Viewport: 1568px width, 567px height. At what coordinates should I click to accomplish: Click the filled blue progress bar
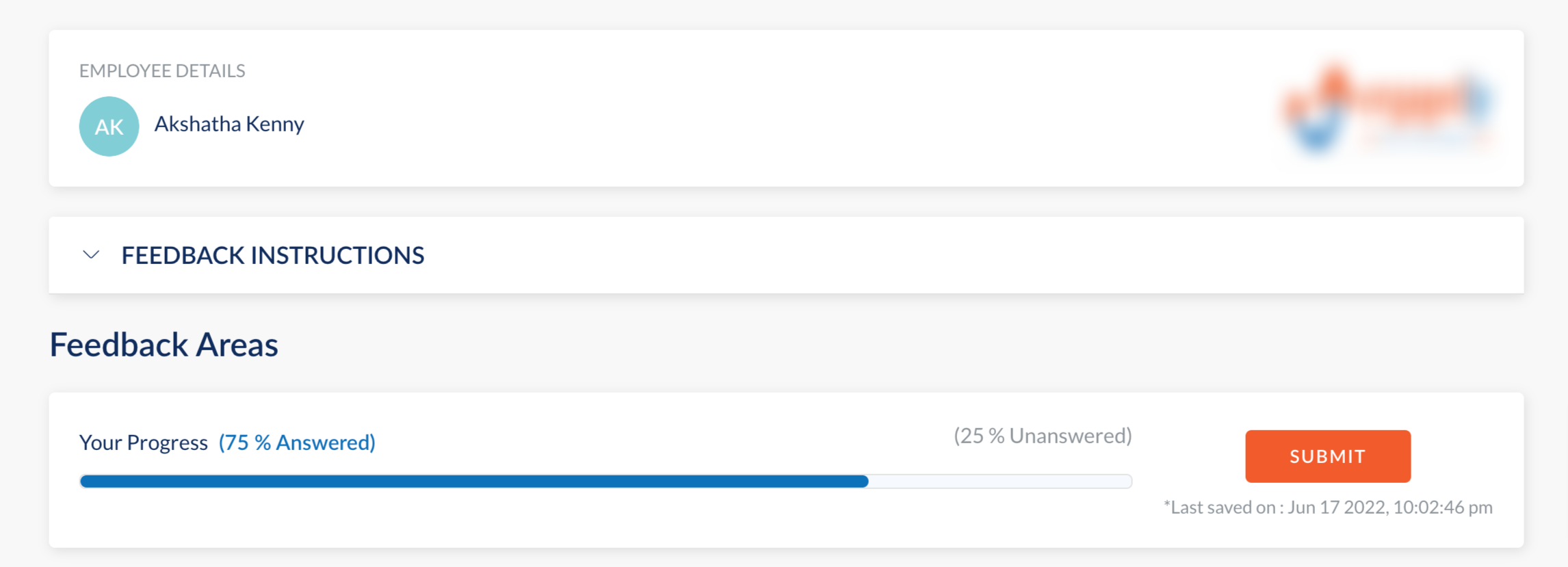(x=474, y=482)
